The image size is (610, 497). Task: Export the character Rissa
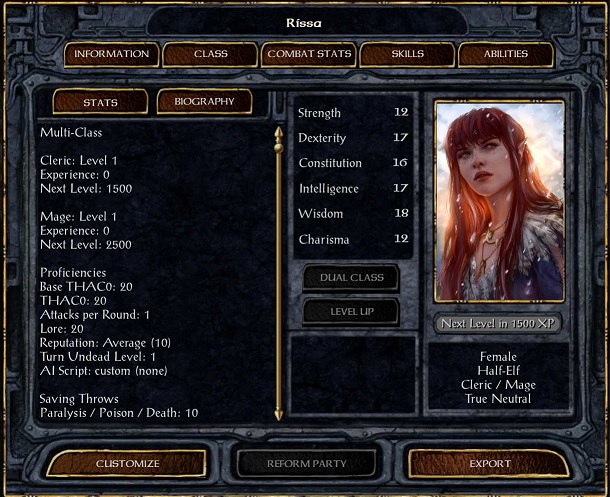click(489, 464)
